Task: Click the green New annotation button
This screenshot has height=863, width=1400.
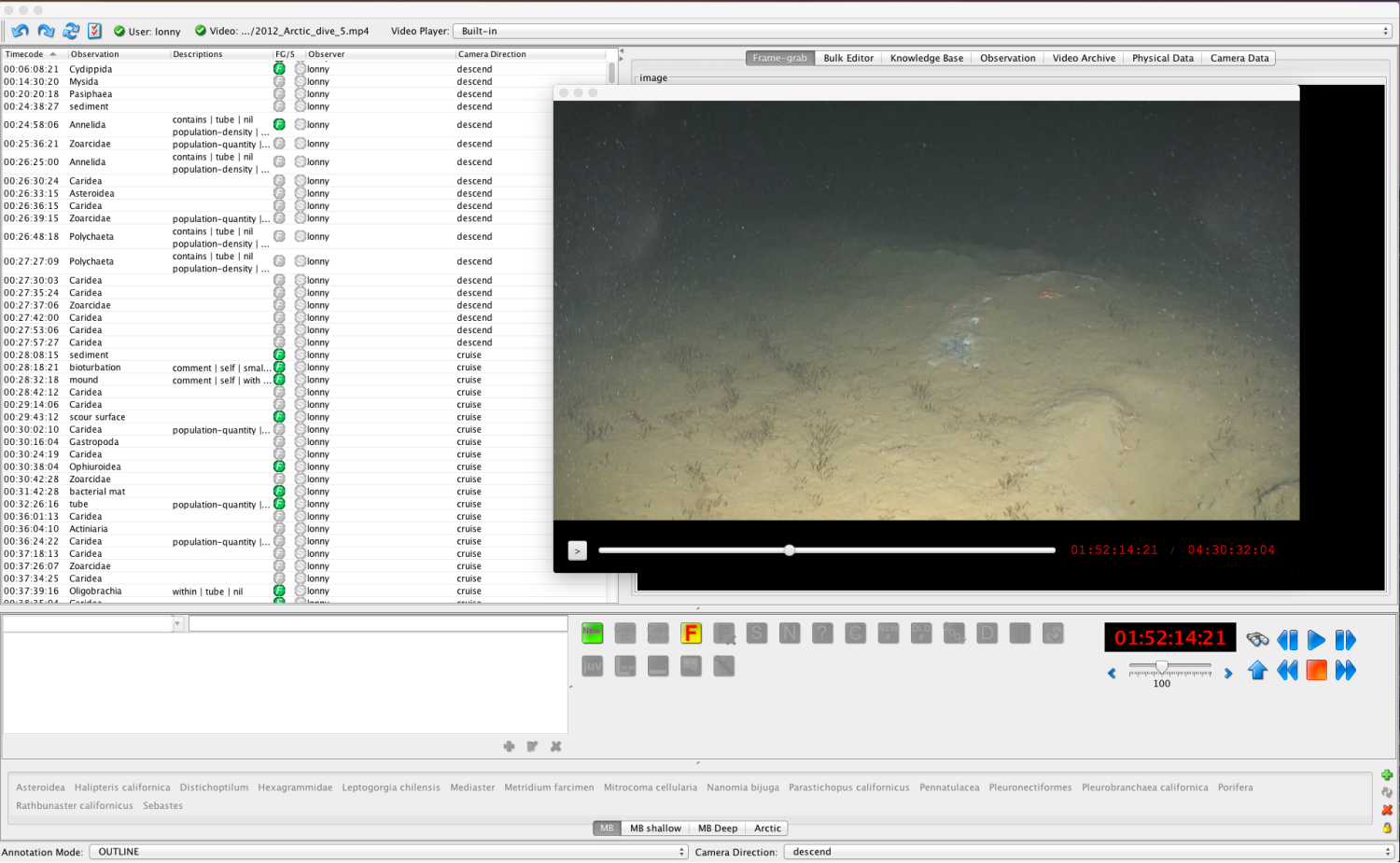Action: 592,633
